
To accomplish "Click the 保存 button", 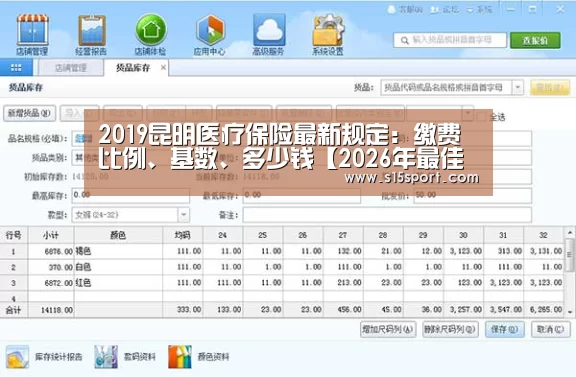I will [x=505, y=329].
